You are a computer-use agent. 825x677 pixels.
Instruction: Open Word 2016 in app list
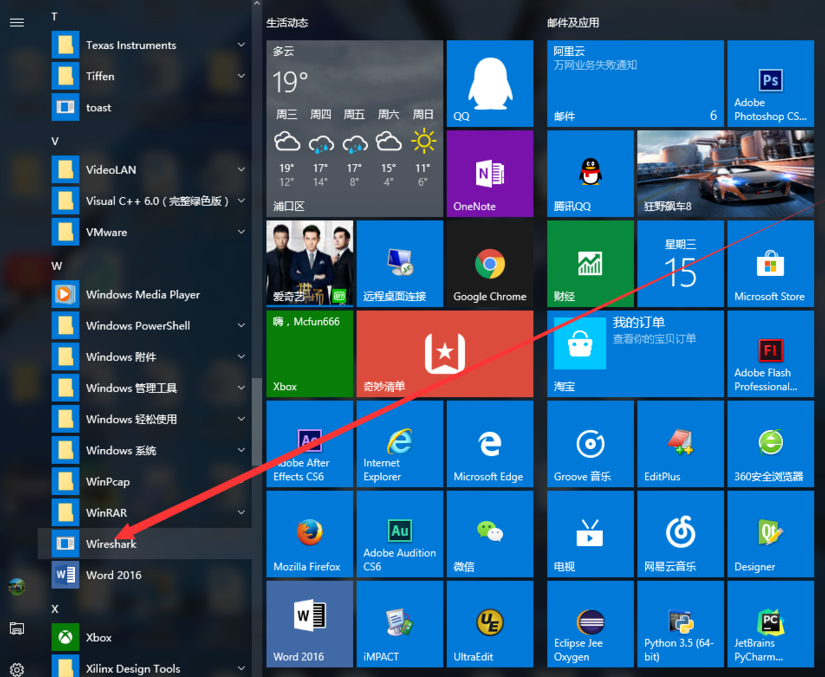click(x=113, y=575)
